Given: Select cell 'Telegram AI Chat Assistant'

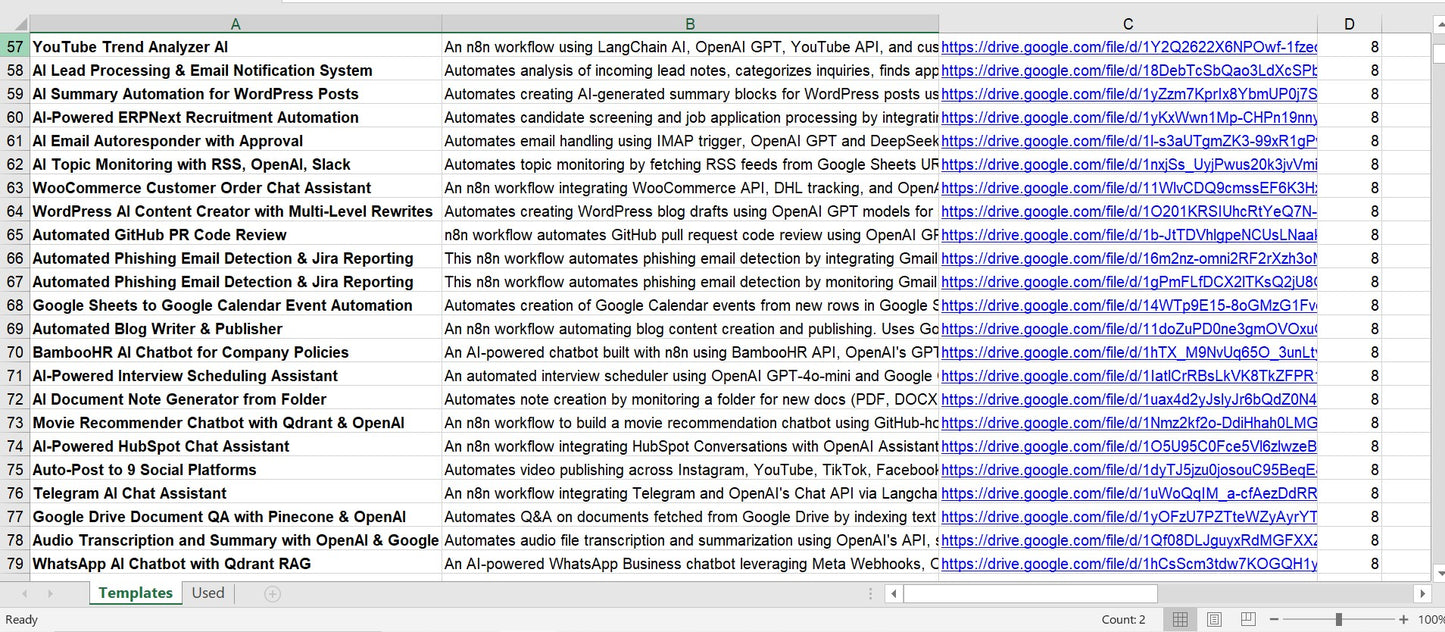Looking at the screenshot, I should 130,493.
